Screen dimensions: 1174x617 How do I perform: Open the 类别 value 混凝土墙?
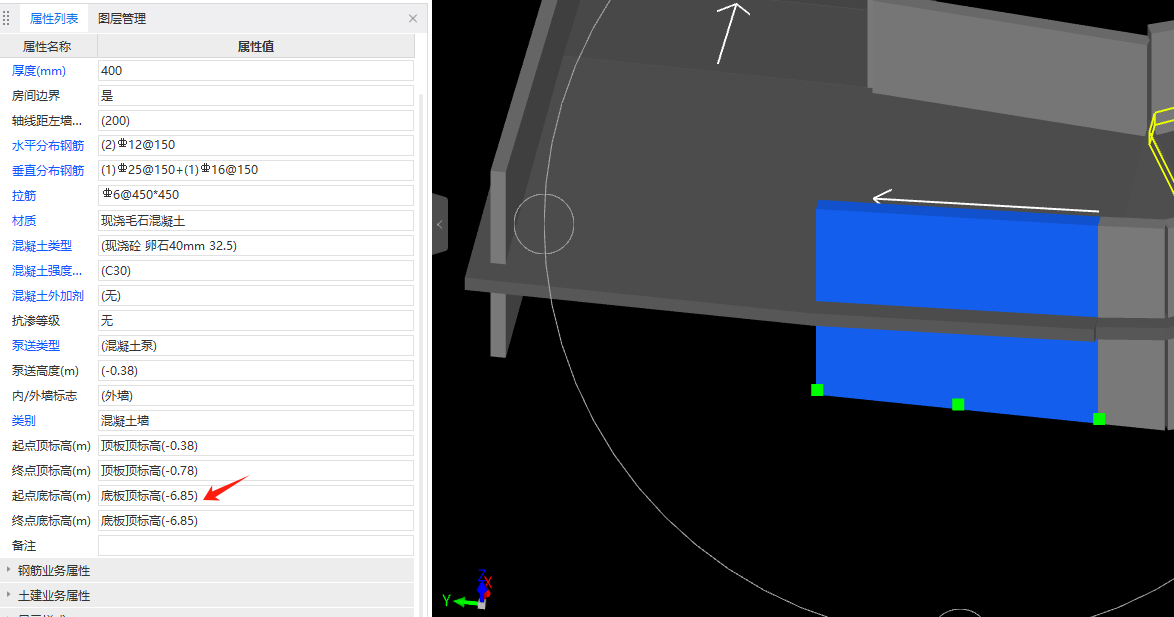point(256,421)
